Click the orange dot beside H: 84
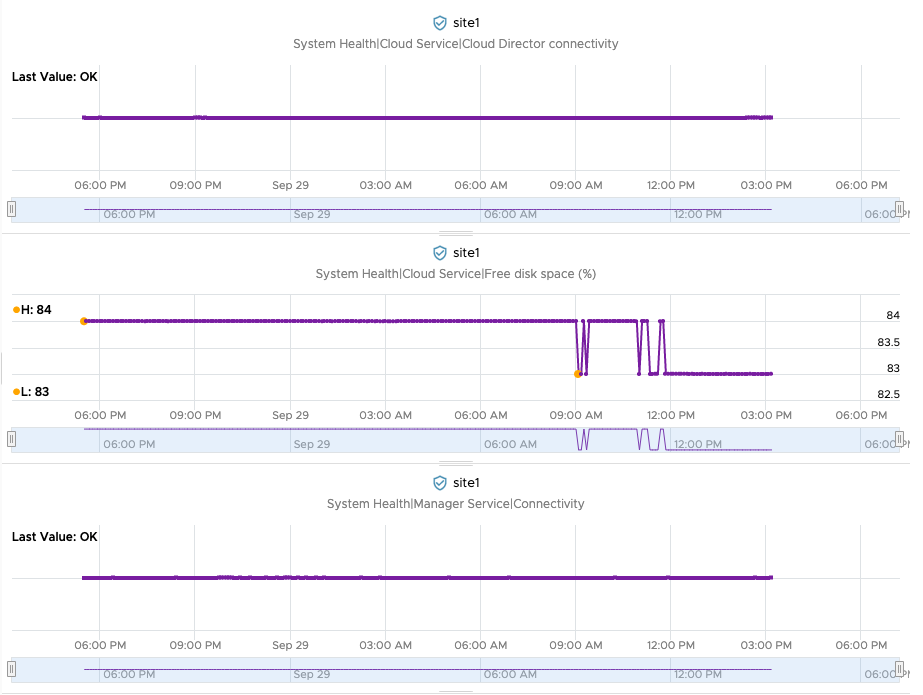 click(x=16, y=310)
